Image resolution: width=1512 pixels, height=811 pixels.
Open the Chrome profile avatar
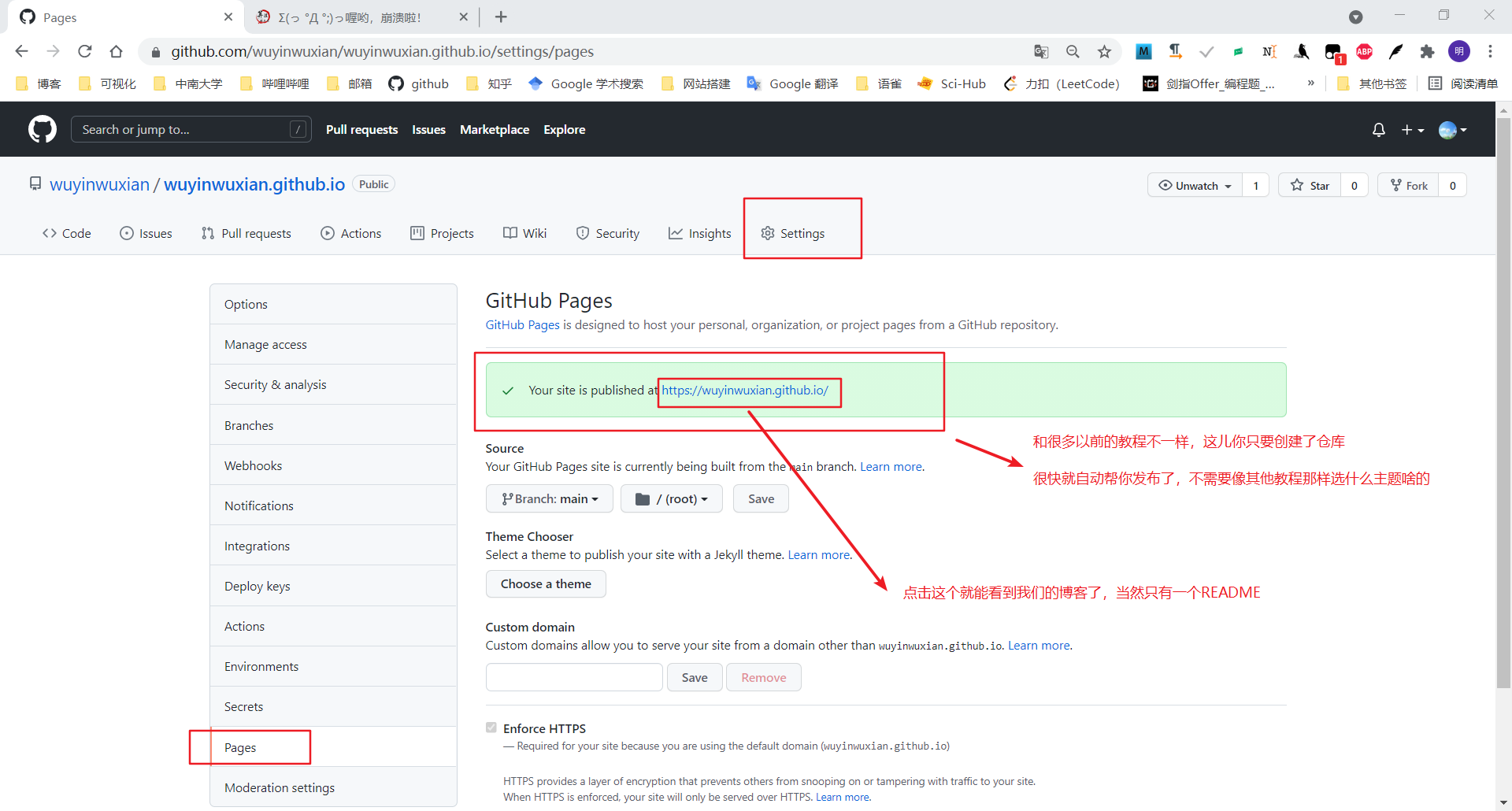click(1458, 51)
